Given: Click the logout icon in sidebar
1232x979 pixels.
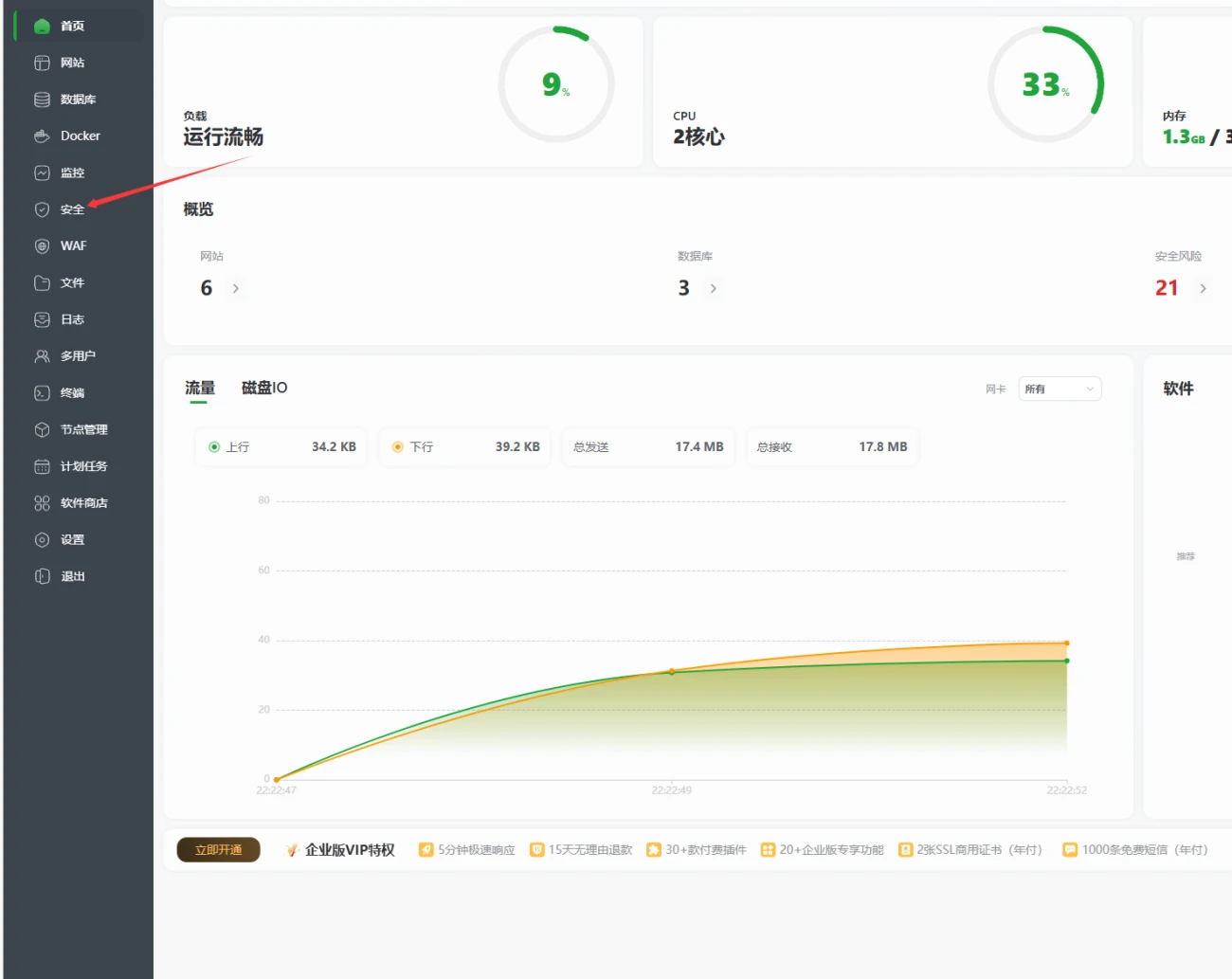Looking at the screenshot, I should [42, 576].
